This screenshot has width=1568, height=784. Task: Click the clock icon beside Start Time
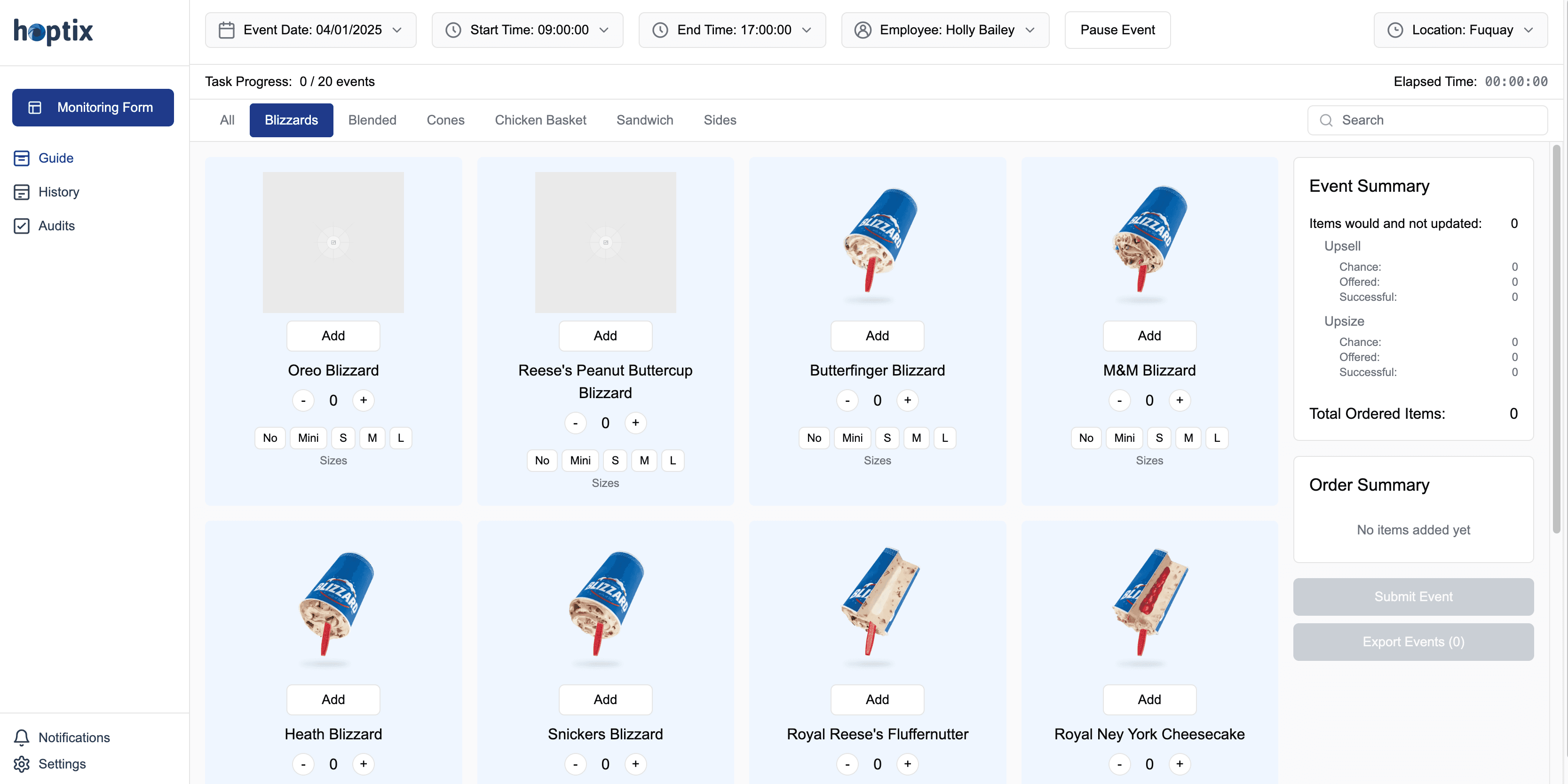[453, 30]
